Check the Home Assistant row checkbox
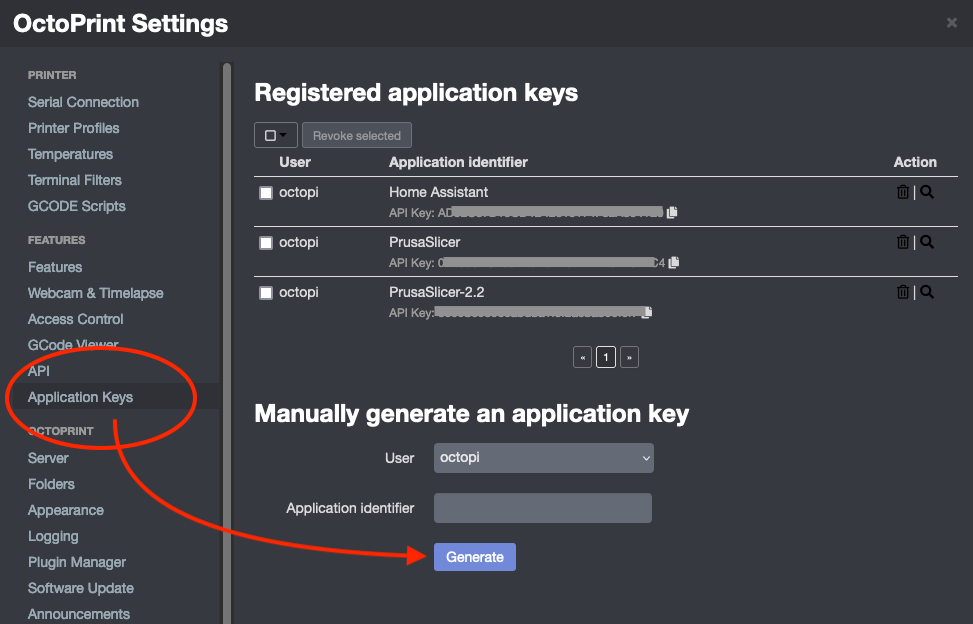The width and height of the screenshot is (973, 624). (266, 193)
